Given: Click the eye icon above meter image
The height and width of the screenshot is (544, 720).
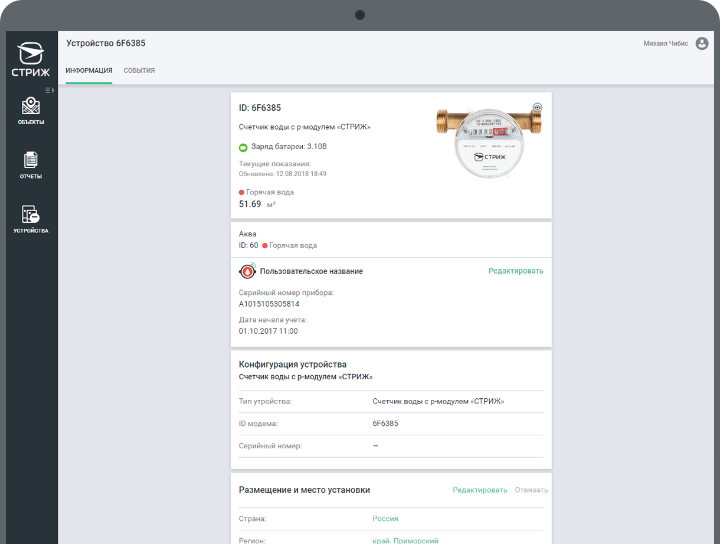Looking at the screenshot, I should (537, 107).
